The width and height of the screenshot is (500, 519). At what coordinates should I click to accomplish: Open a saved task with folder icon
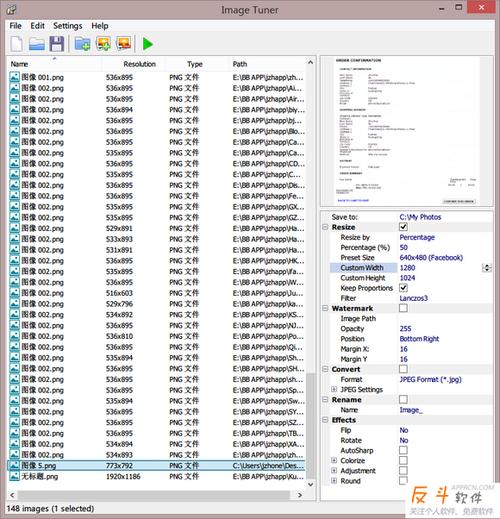point(37,44)
